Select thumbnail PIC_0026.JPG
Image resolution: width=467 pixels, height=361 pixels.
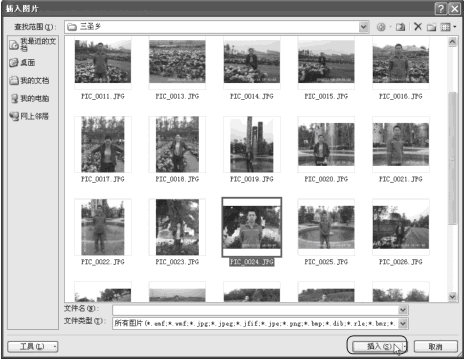[x=401, y=227]
